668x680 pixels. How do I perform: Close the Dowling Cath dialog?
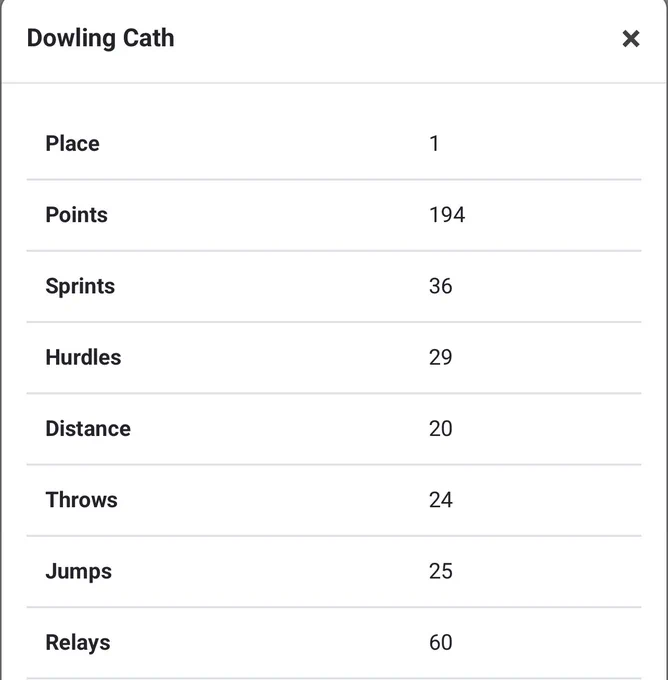tap(631, 39)
